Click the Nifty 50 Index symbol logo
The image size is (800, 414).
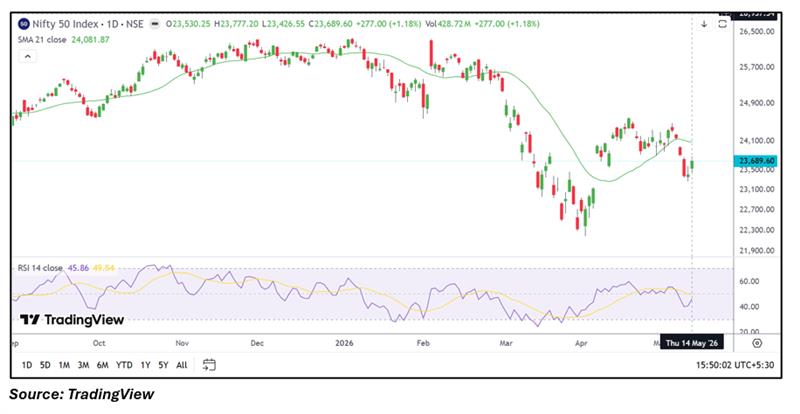(23, 24)
